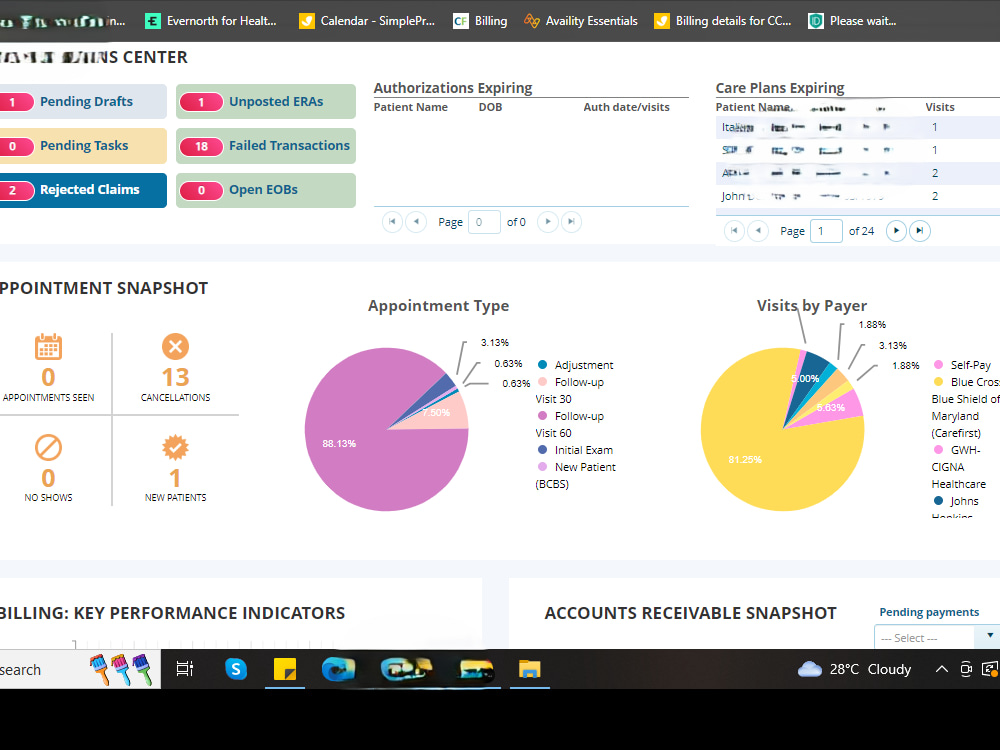Toggle the Initial Exam legend entry

pos(576,450)
